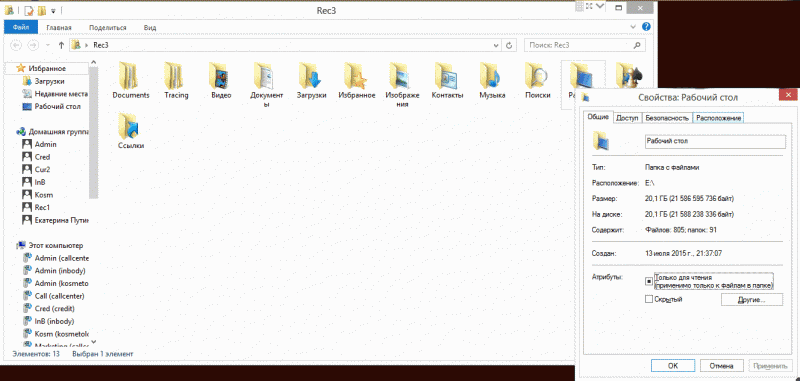This screenshot has width=800, height=381.
Task: Open quick access toolbar customize dropdown
Action: [x=53, y=10]
